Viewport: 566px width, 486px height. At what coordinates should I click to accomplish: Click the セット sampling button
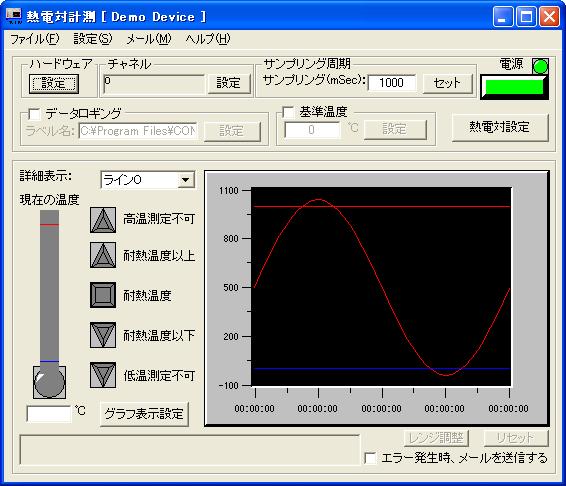pos(447,83)
